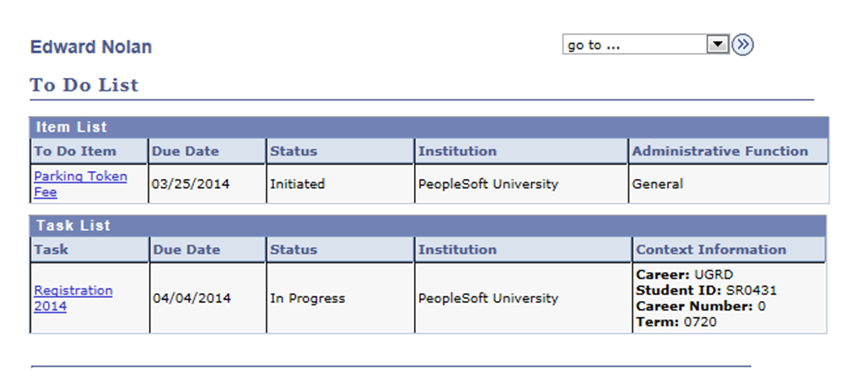Screen dimensions: 858x391
Task: Click the go double-arrow icon
Action: (743, 45)
